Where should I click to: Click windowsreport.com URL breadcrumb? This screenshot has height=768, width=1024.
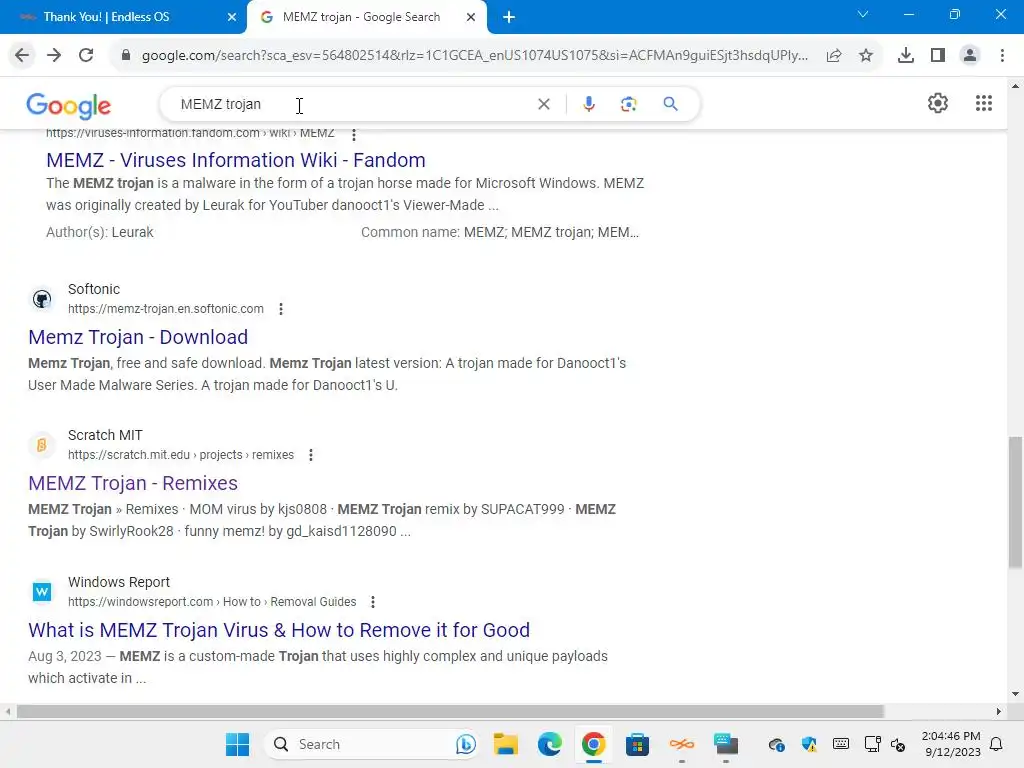212,602
